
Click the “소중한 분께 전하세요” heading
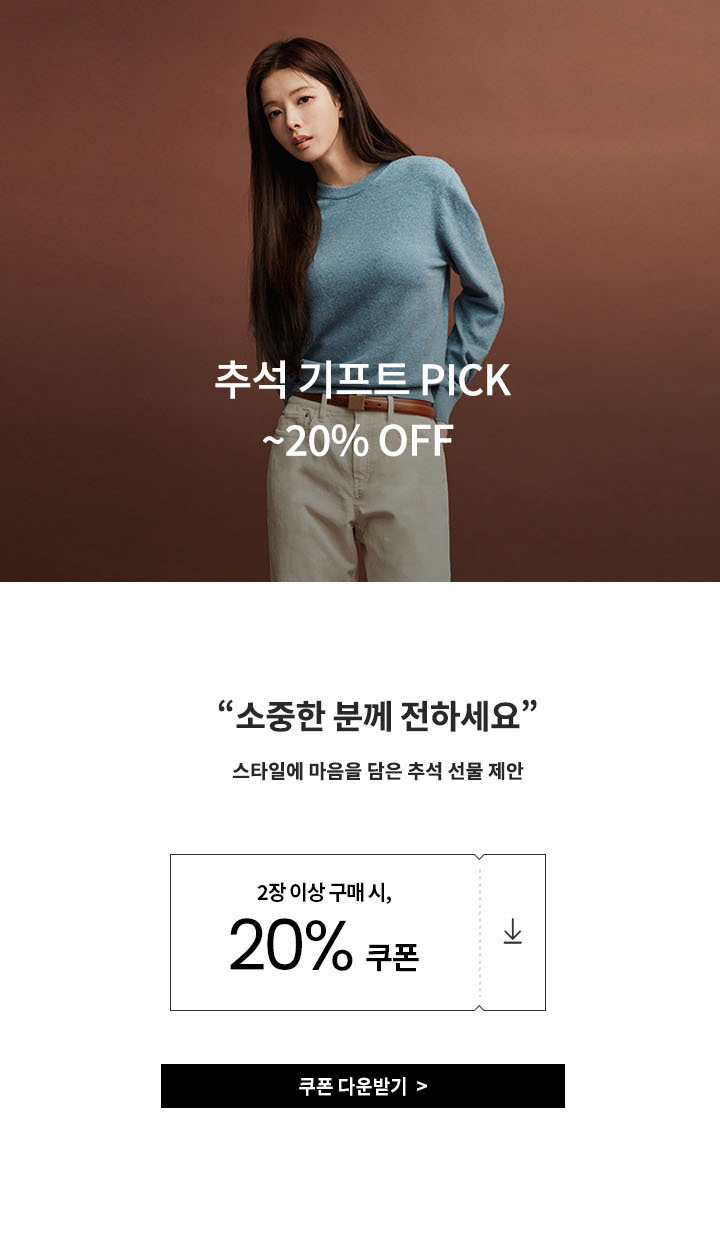point(376,716)
